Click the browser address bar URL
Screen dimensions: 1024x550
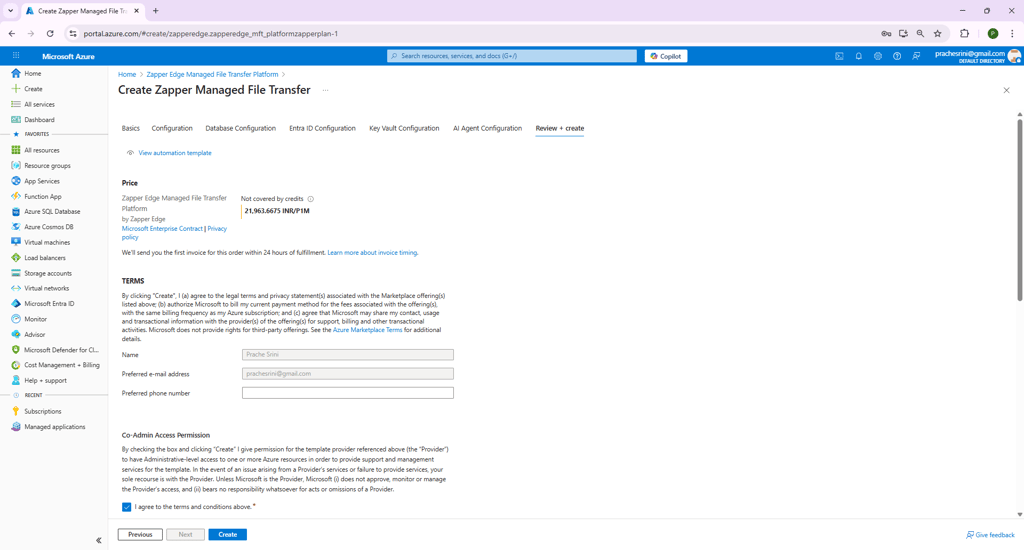(210, 34)
